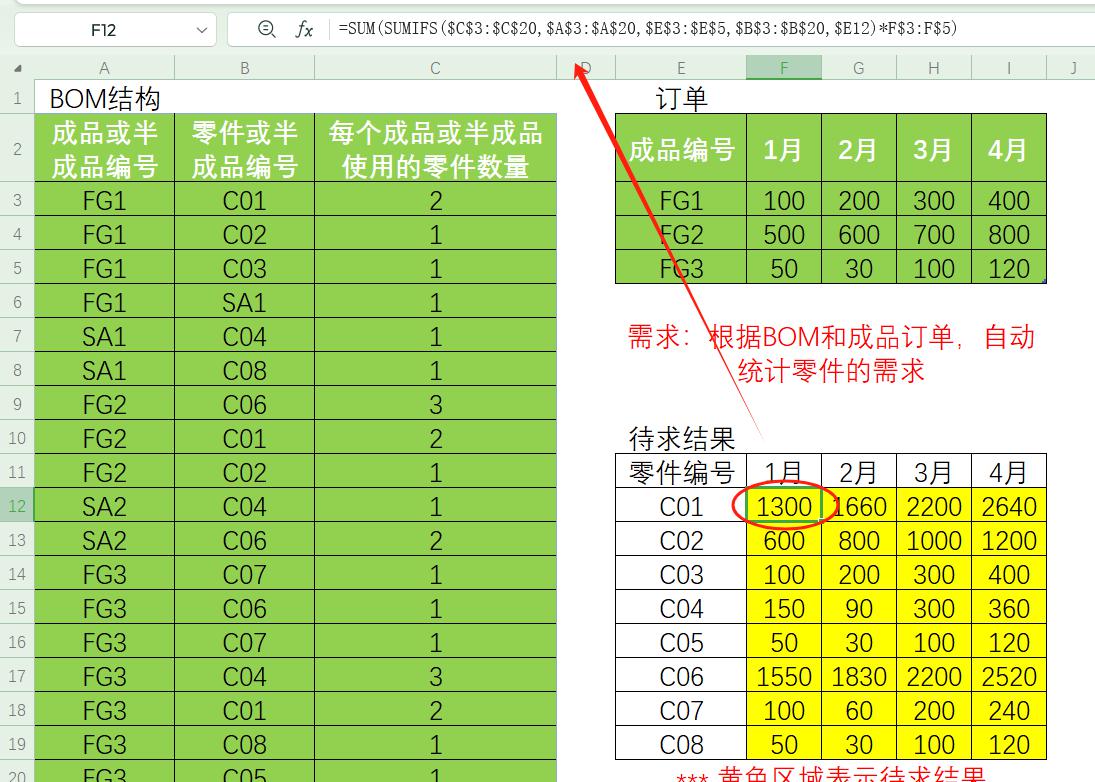Select row 12 header
The image size is (1095, 782).
pos(17,506)
